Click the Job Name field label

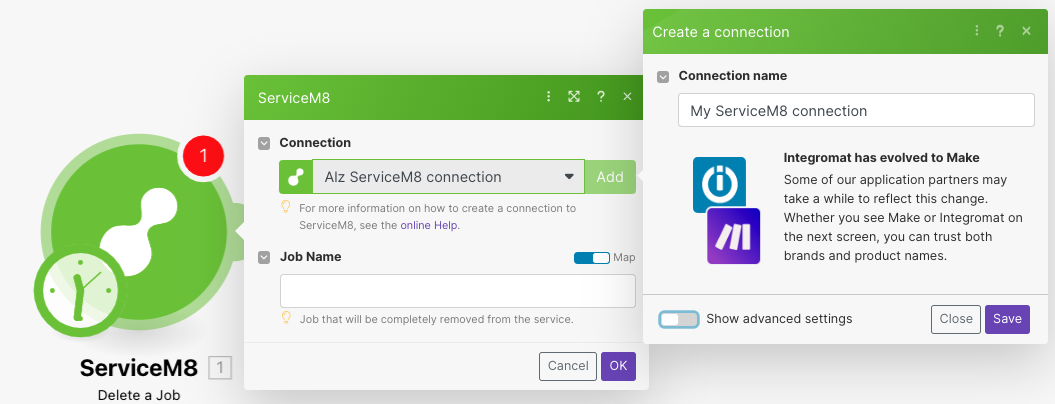coord(310,257)
